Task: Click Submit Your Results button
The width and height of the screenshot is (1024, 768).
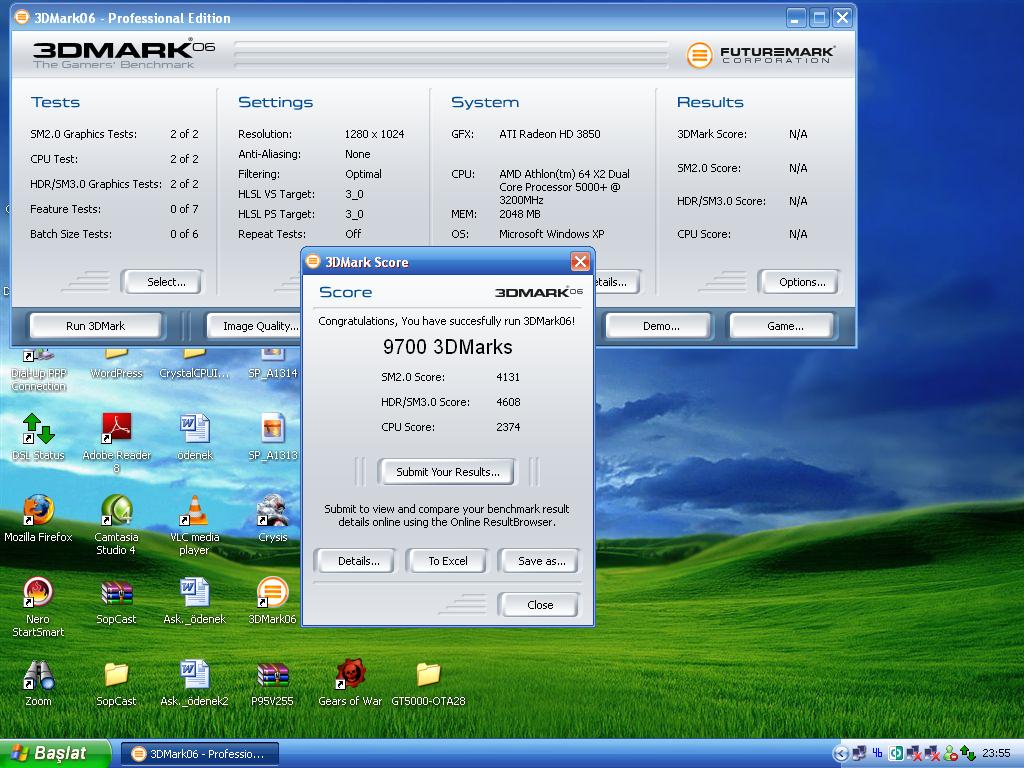Action: click(x=448, y=472)
